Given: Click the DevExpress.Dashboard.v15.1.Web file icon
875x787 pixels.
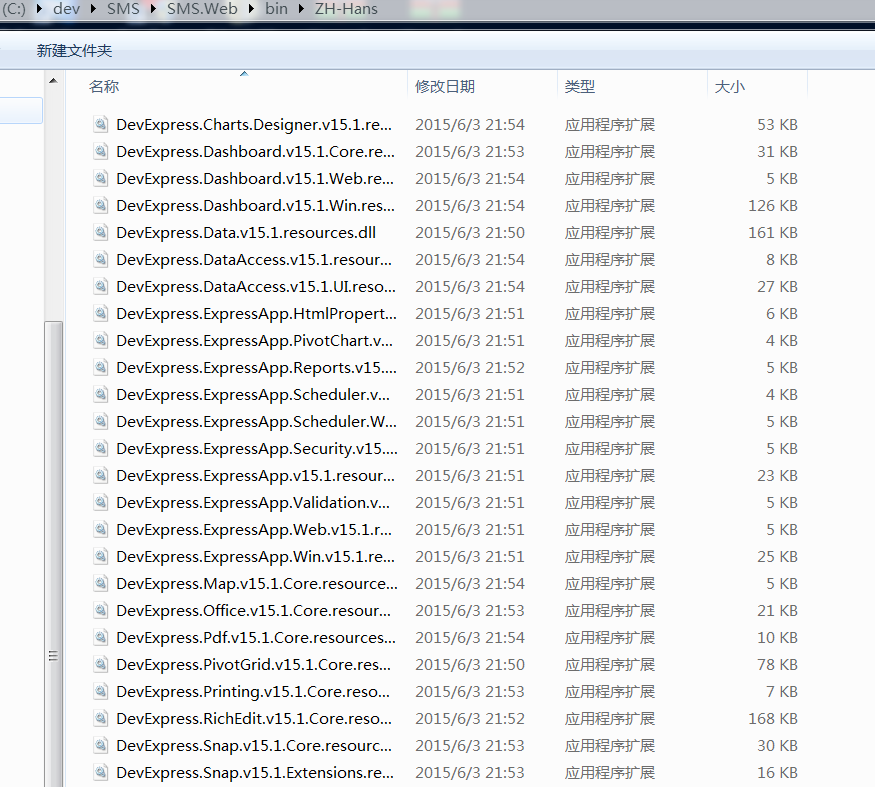Looking at the screenshot, I should click(100, 178).
